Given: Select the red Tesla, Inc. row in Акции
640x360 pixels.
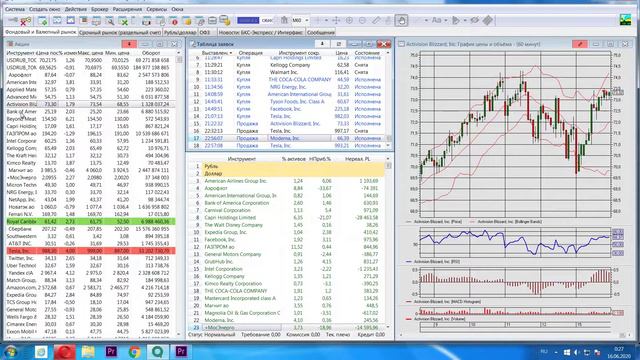Looking at the screenshot, I should 91,251.
